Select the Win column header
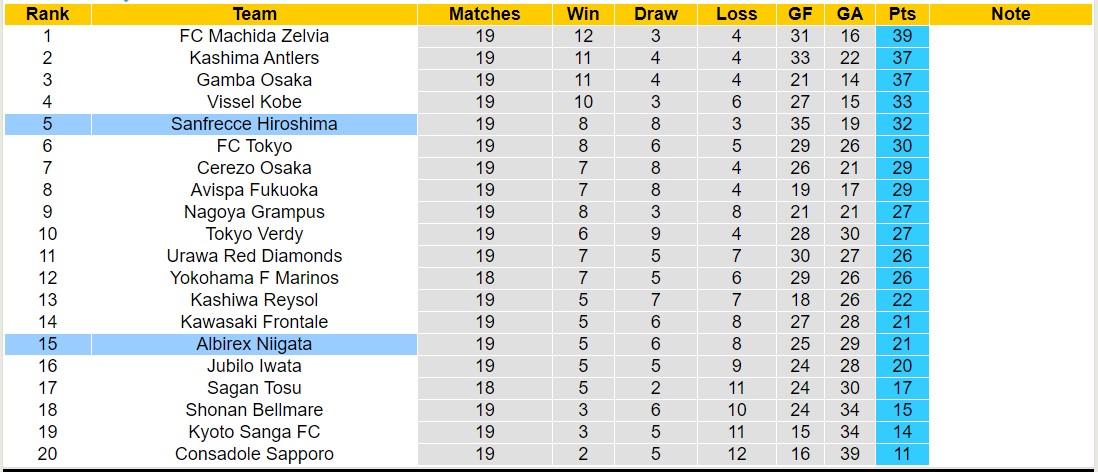This screenshot has width=1098, height=472. (583, 14)
